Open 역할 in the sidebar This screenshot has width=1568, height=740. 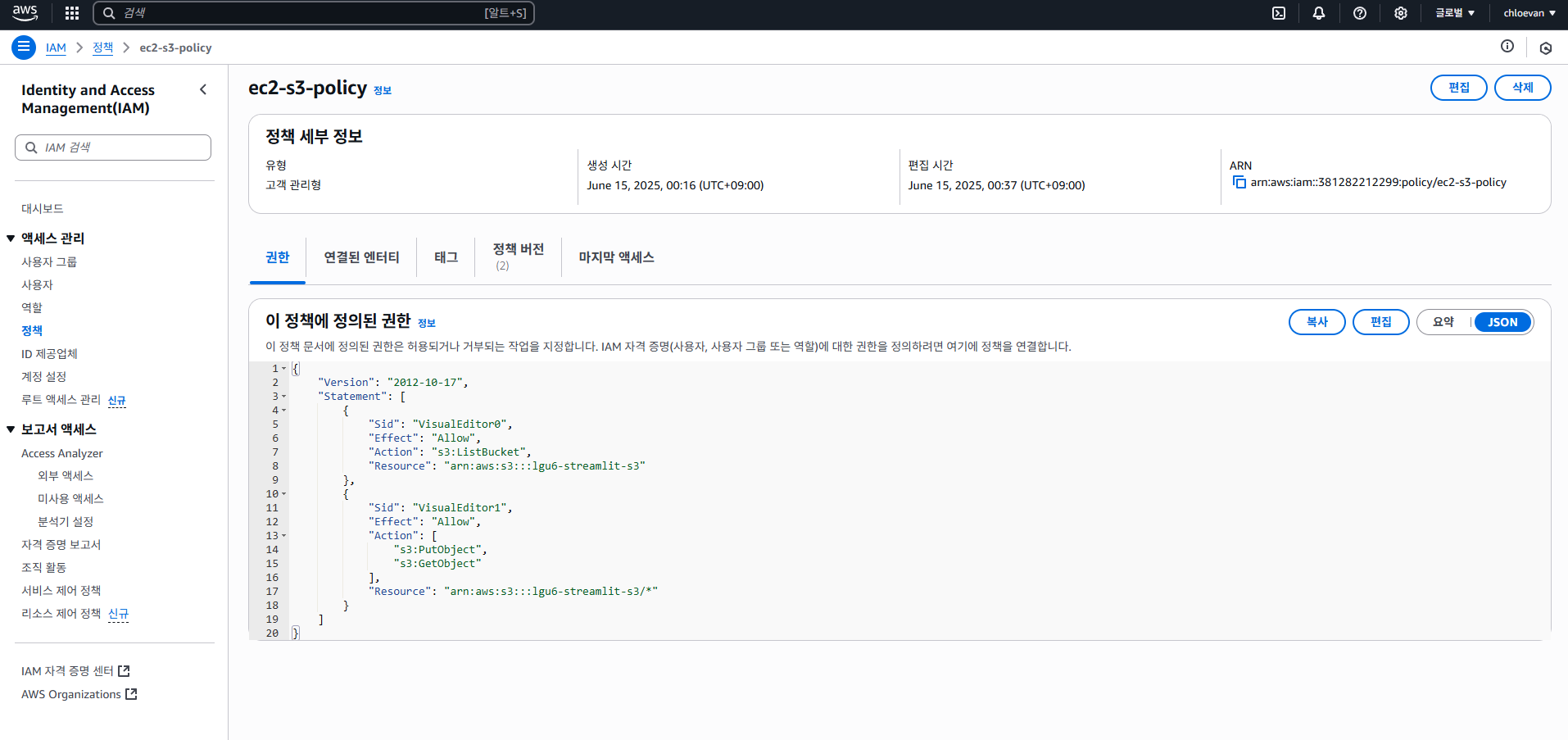tap(32, 308)
